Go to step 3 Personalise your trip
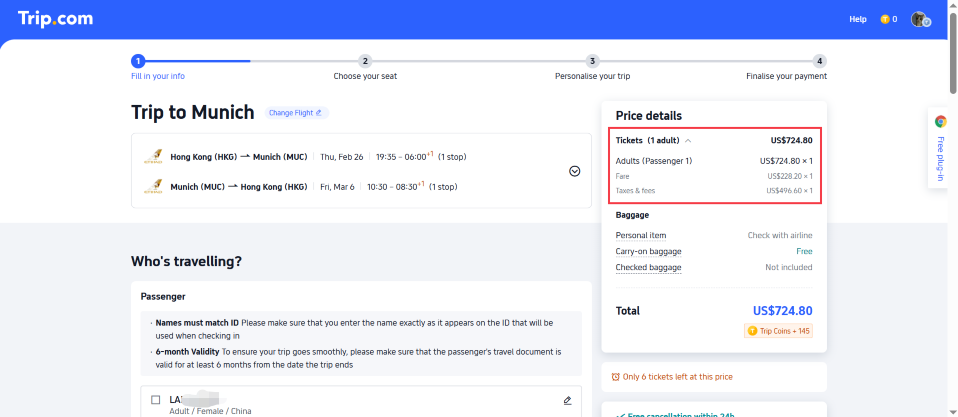This screenshot has width=958, height=417. pyautogui.click(x=592, y=61)
